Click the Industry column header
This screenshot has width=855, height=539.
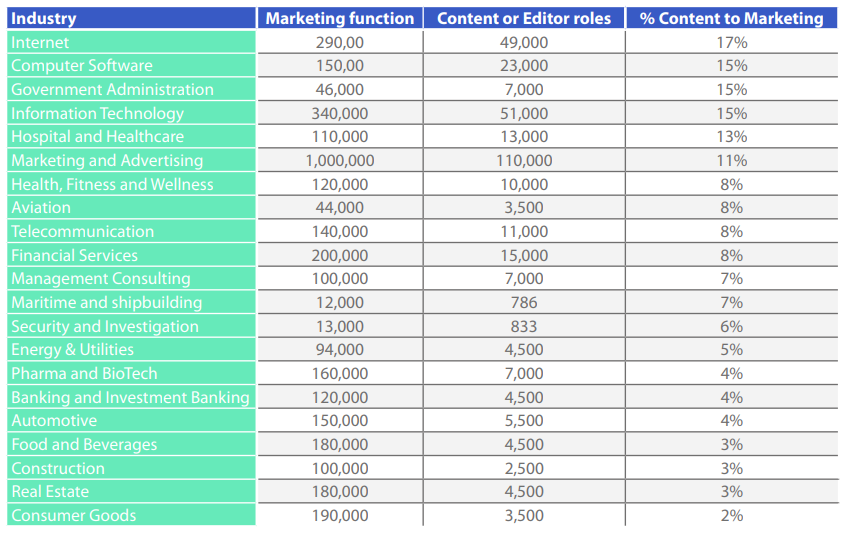click(43, 18)
